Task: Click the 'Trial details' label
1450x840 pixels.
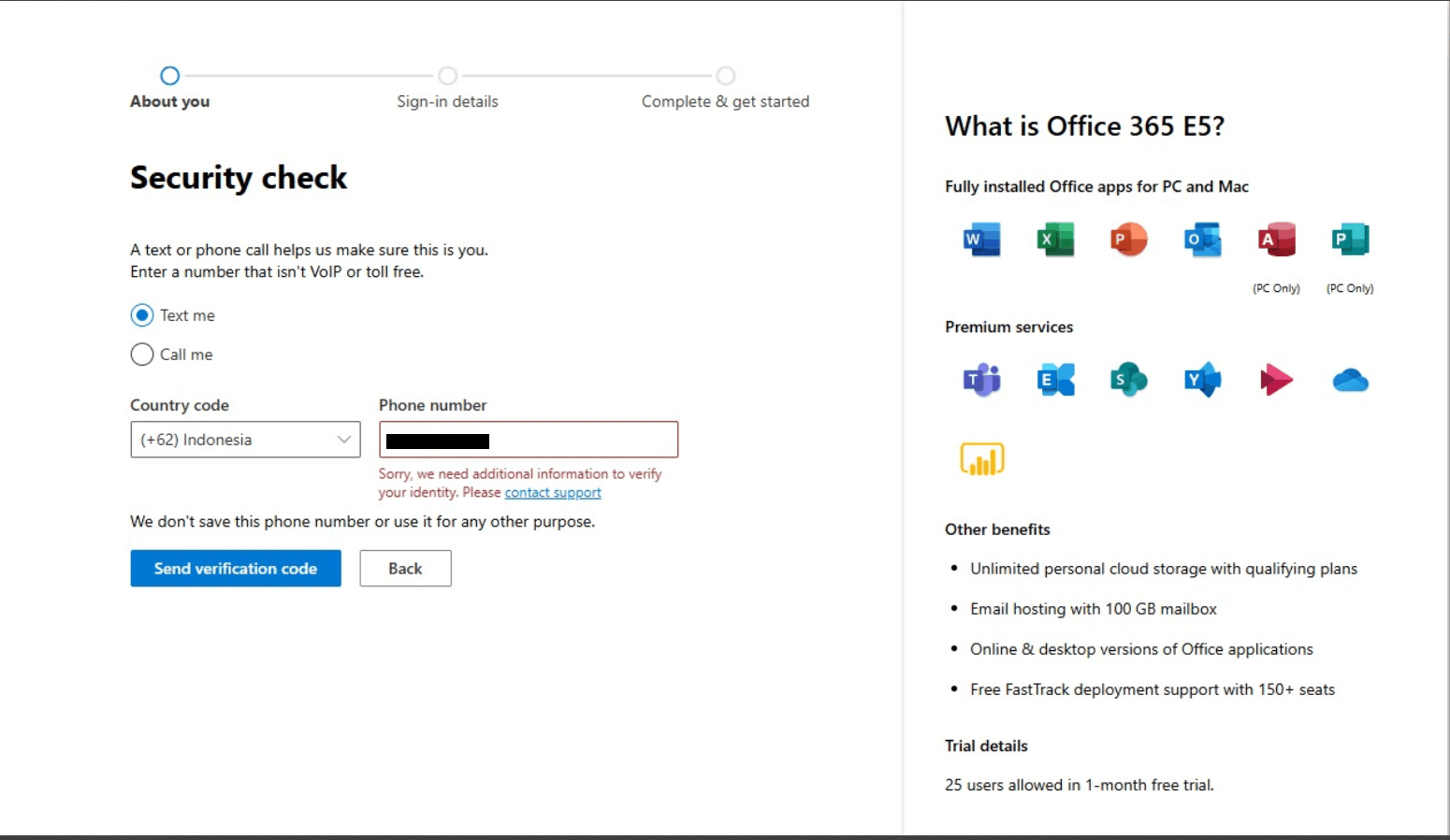Action: tap(986, 746)
